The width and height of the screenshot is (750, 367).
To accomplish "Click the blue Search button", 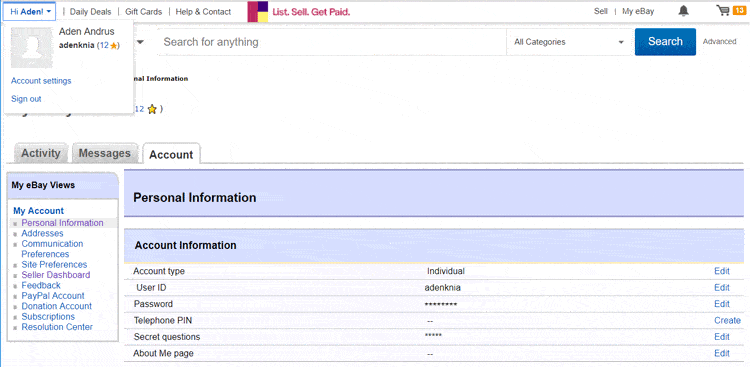I will (665, 42).
